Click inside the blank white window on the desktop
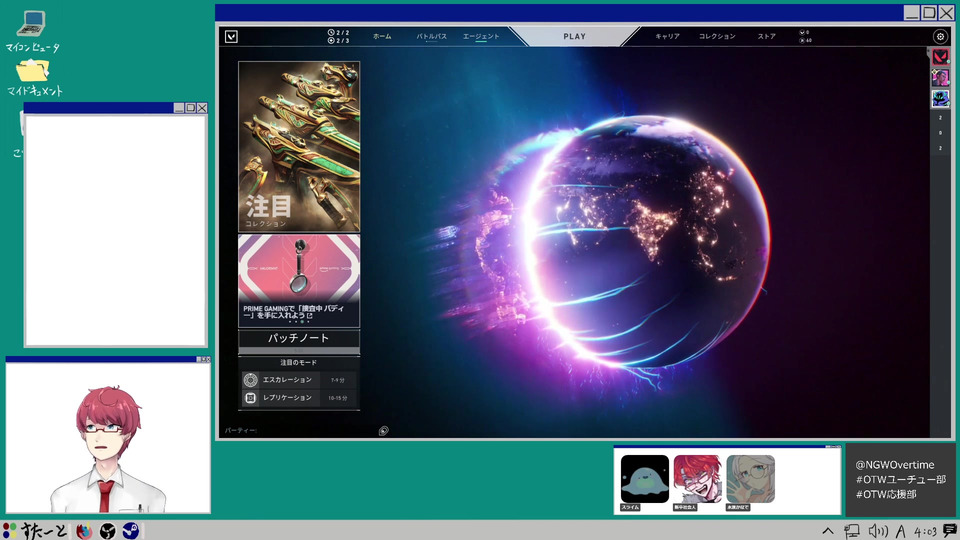This screenshot has width=960, height=540. tap(115, 231)
